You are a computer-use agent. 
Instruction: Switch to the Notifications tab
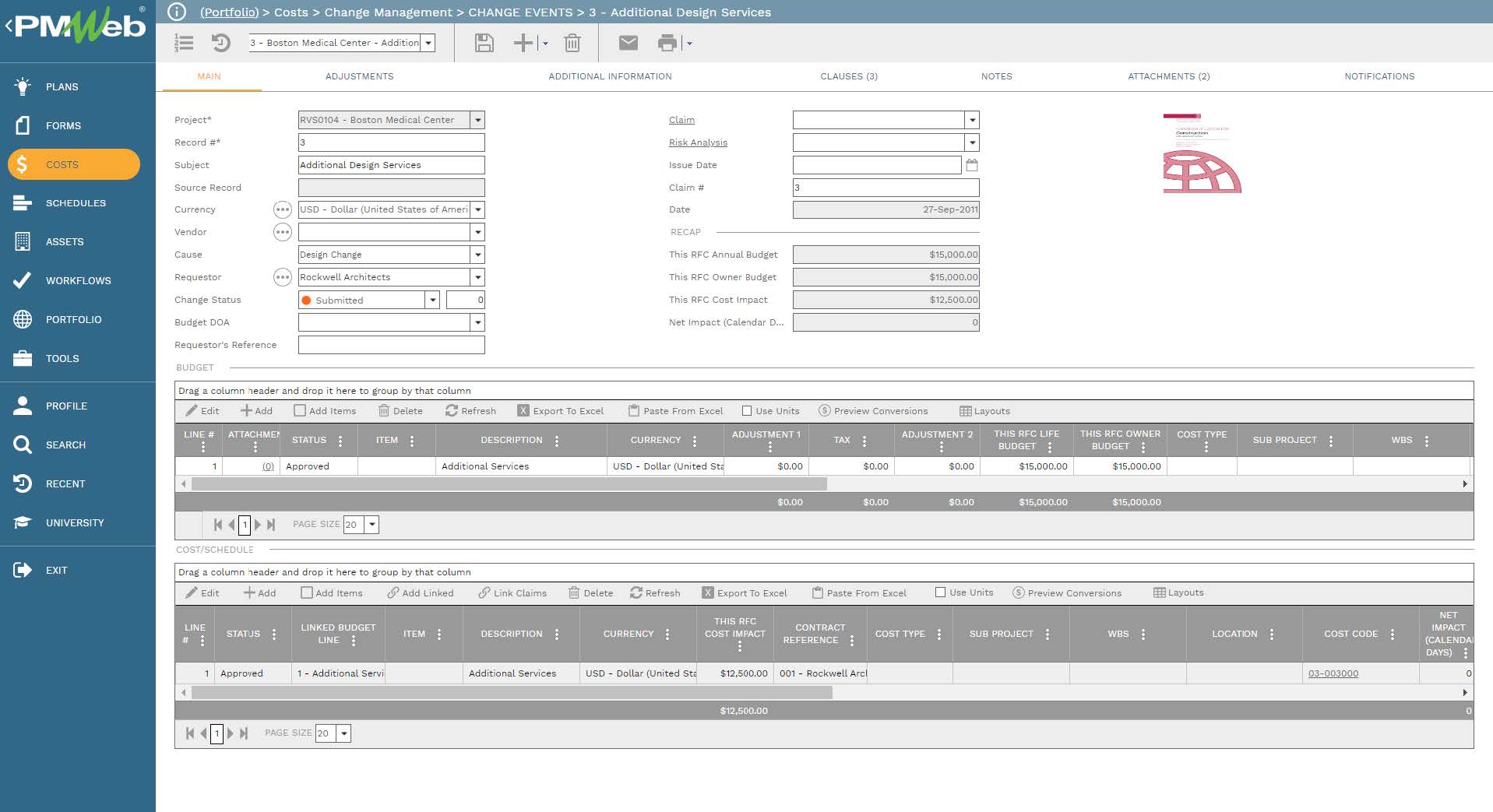[x=1379, y=76]
